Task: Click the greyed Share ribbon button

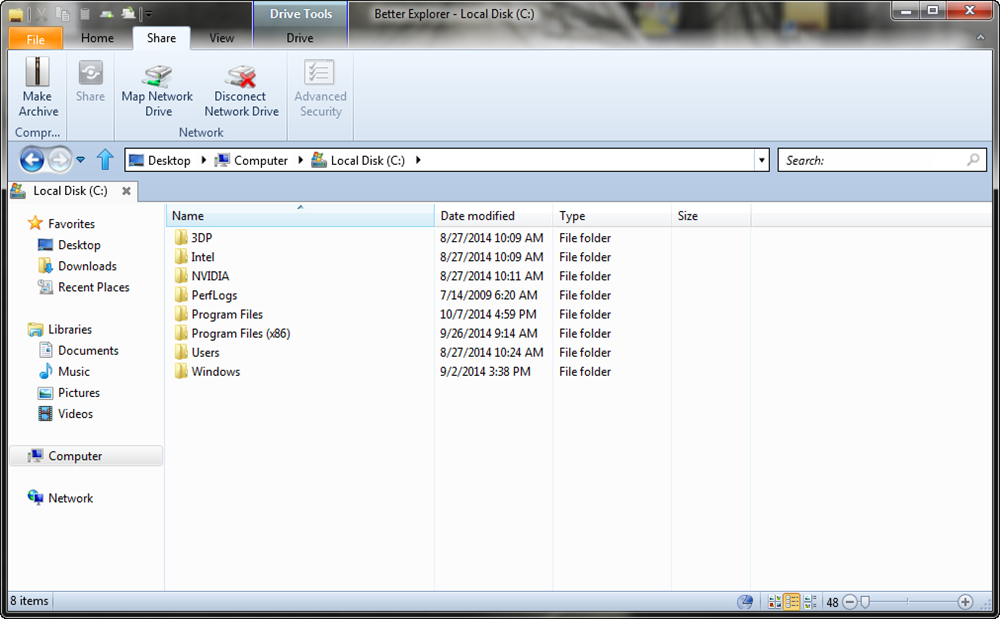Action: pyautogui.click(x=91, y=81)
